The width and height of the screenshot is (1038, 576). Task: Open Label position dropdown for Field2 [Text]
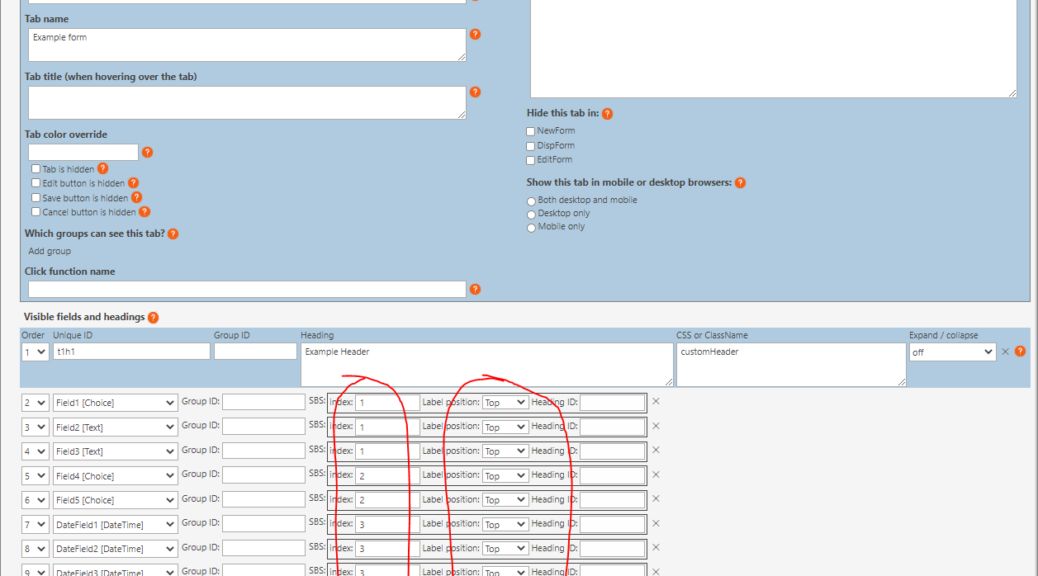(505, 426)
